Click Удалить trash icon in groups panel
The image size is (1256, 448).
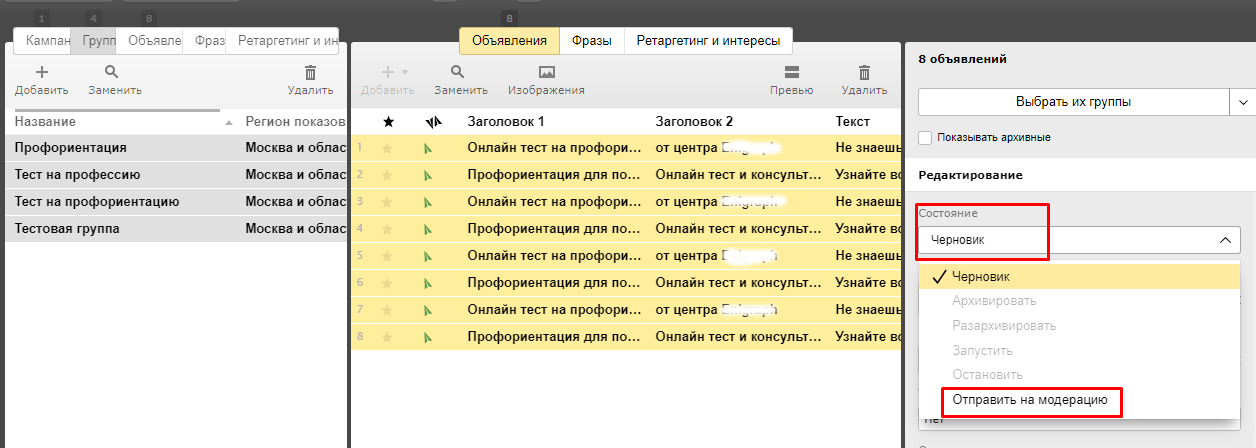[x=310, y=73]
